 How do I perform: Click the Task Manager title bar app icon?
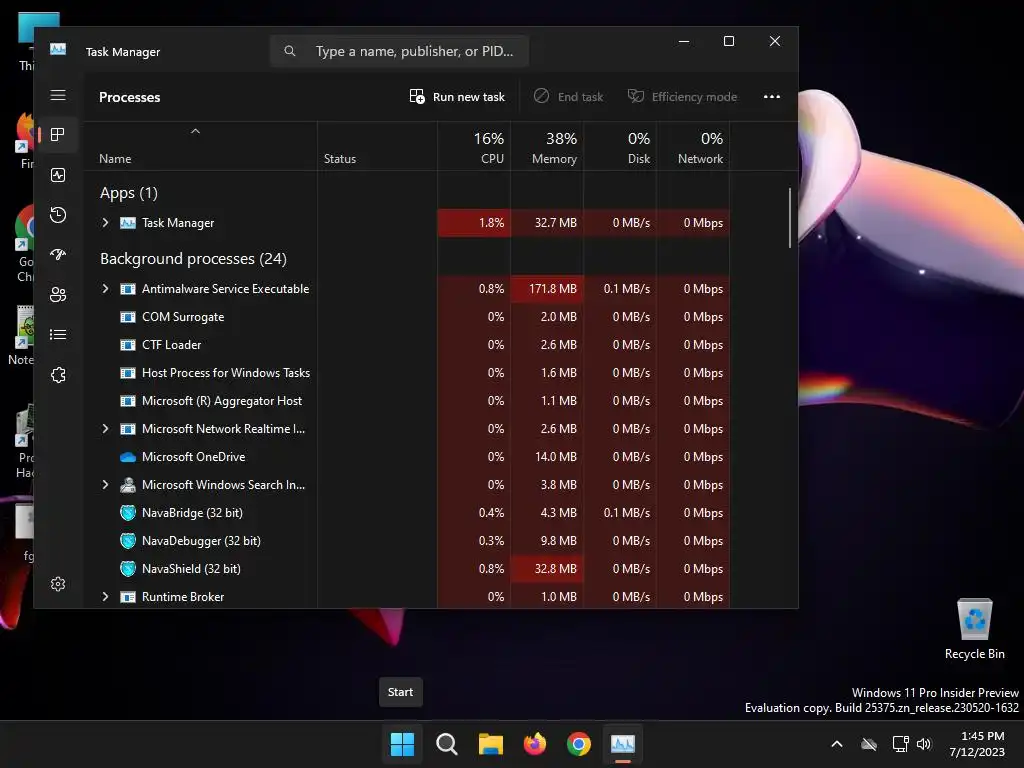(58, 49)
